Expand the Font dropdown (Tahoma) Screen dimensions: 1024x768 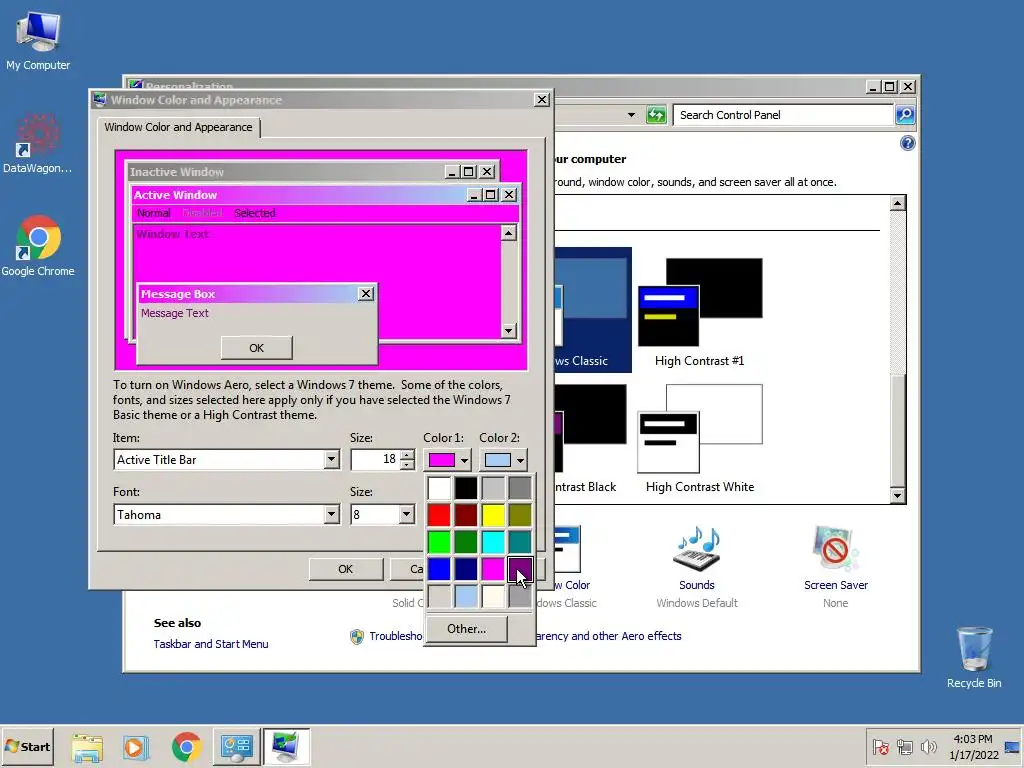pos(331,515)
